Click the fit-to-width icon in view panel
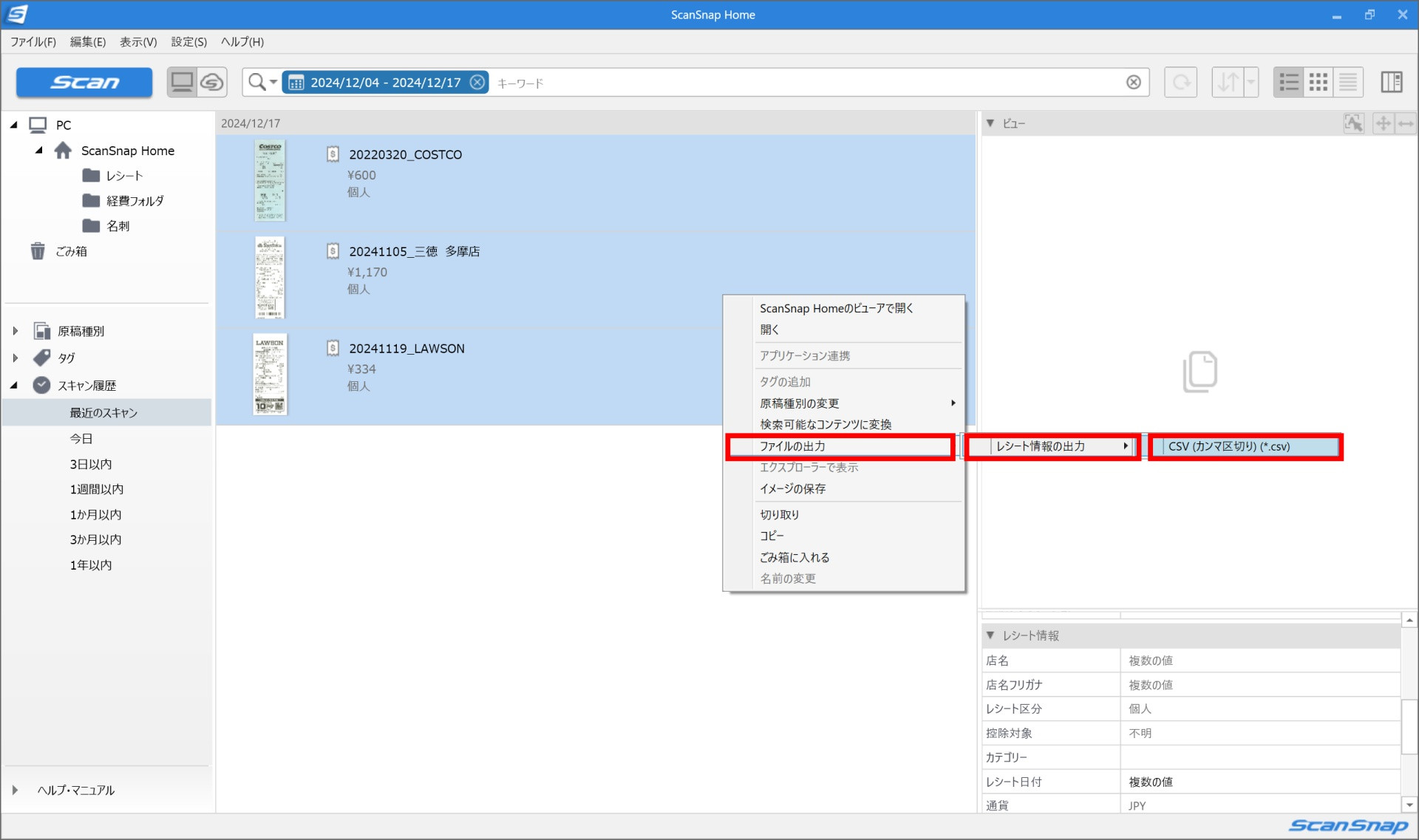 click(x=1406, y=123)
